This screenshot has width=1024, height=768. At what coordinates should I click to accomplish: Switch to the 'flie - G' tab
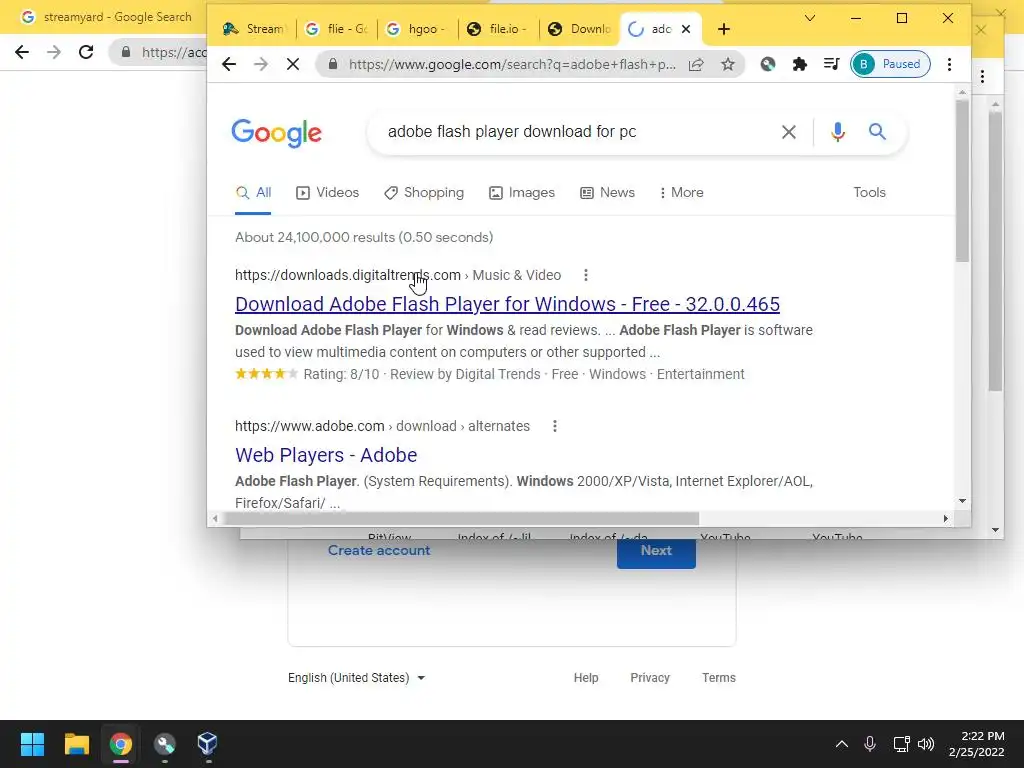point(338,29)
